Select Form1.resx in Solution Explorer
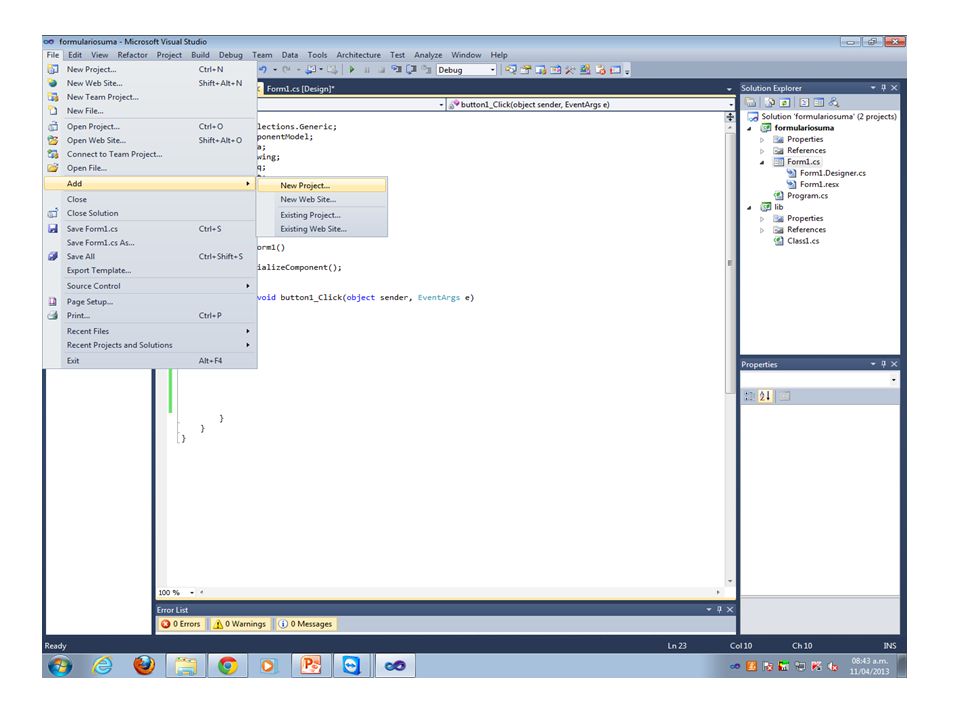Image resolution: width=960 pixels, height=720 pixels. [819, 184]
